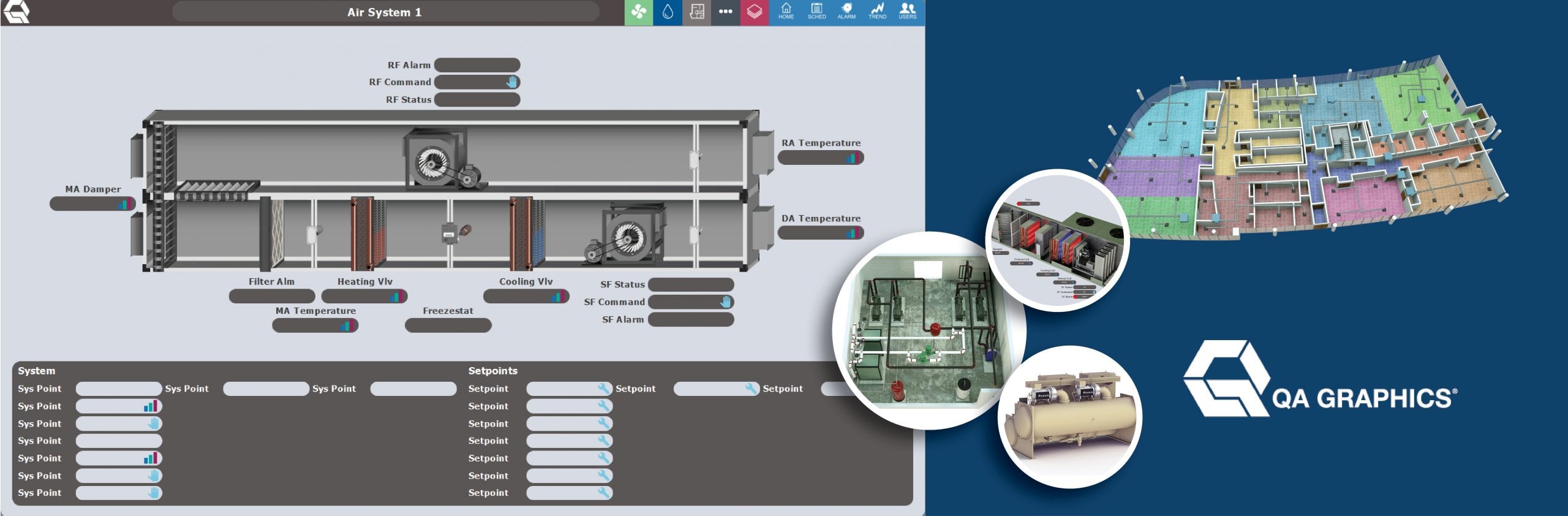
Task: Select the freezestat sensor in the duct
Action: tap(456, 233)
